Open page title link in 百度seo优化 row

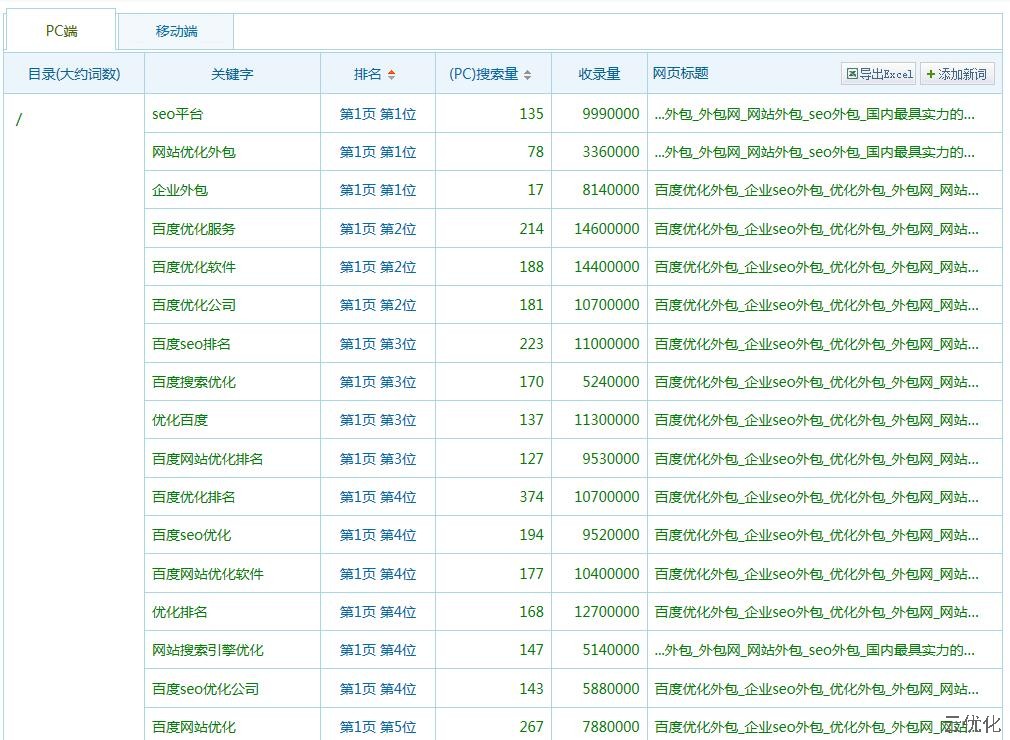pos(817,535)
